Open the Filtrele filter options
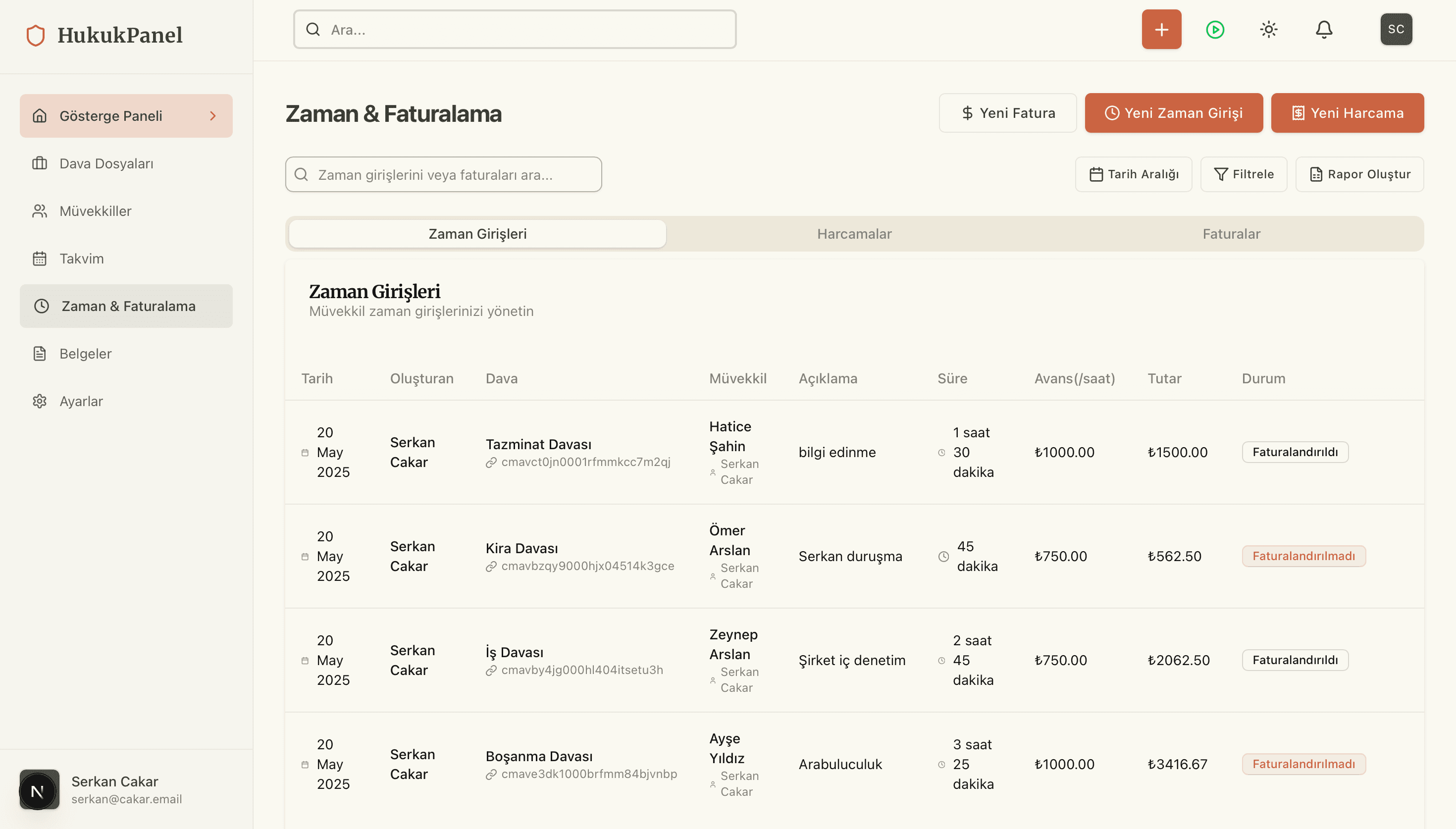The width and height of the screenshot is (1456, 829). [1243, 174]
